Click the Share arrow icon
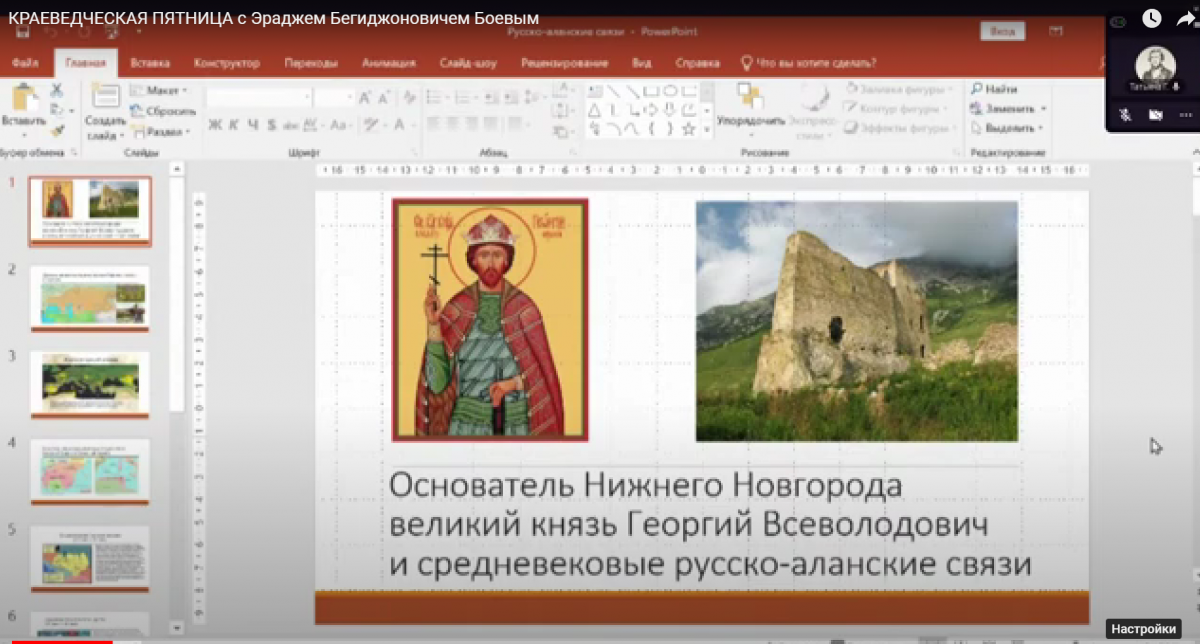 point(1187,18)
